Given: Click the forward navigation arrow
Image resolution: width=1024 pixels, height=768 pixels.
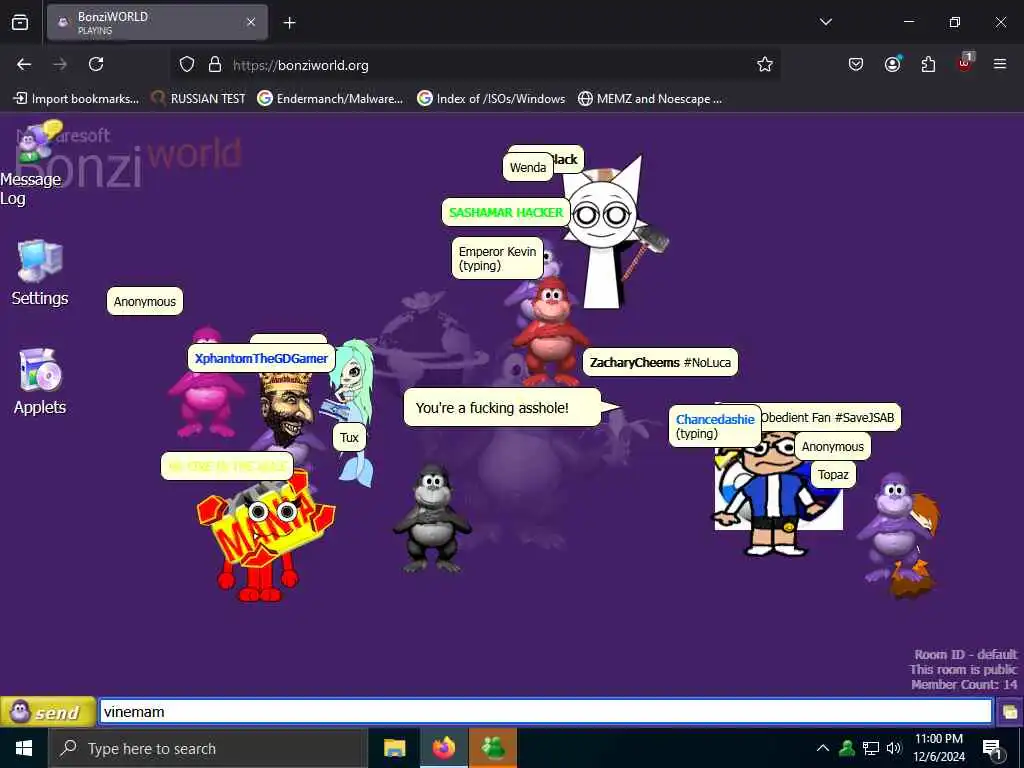Looking at the screenshot, I should click(x=60, y=64).
